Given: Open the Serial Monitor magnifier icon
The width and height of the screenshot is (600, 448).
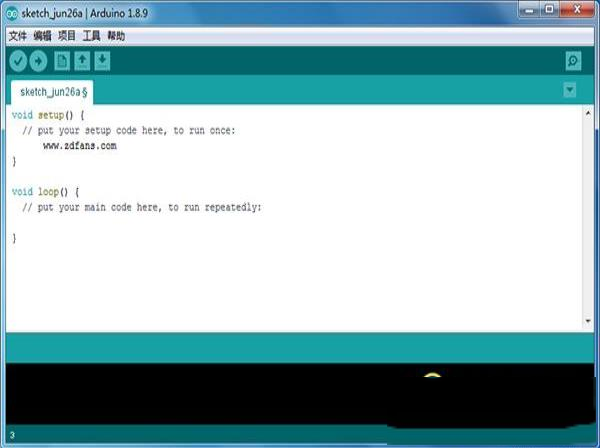Looking at the screenshot, I should (573, 61).
